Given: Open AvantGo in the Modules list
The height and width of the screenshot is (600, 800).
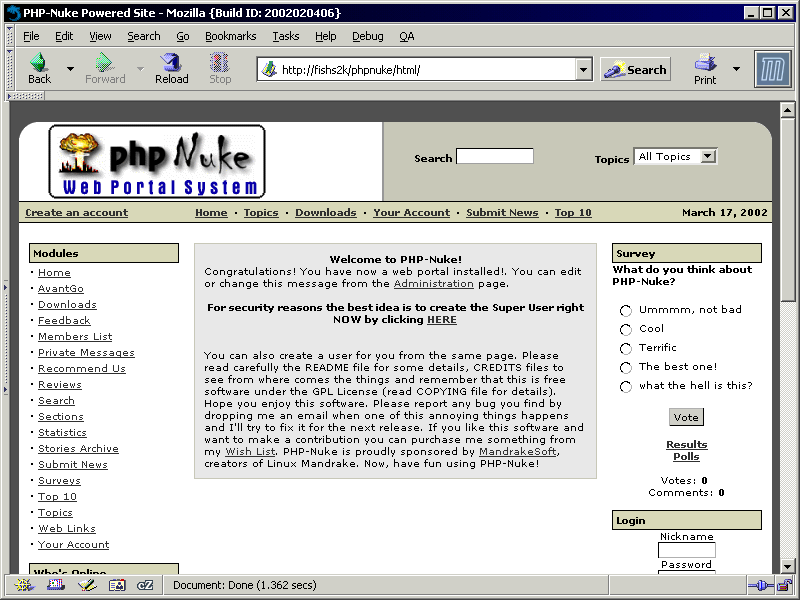Looking at the screenshot, I should coord(61,289).
